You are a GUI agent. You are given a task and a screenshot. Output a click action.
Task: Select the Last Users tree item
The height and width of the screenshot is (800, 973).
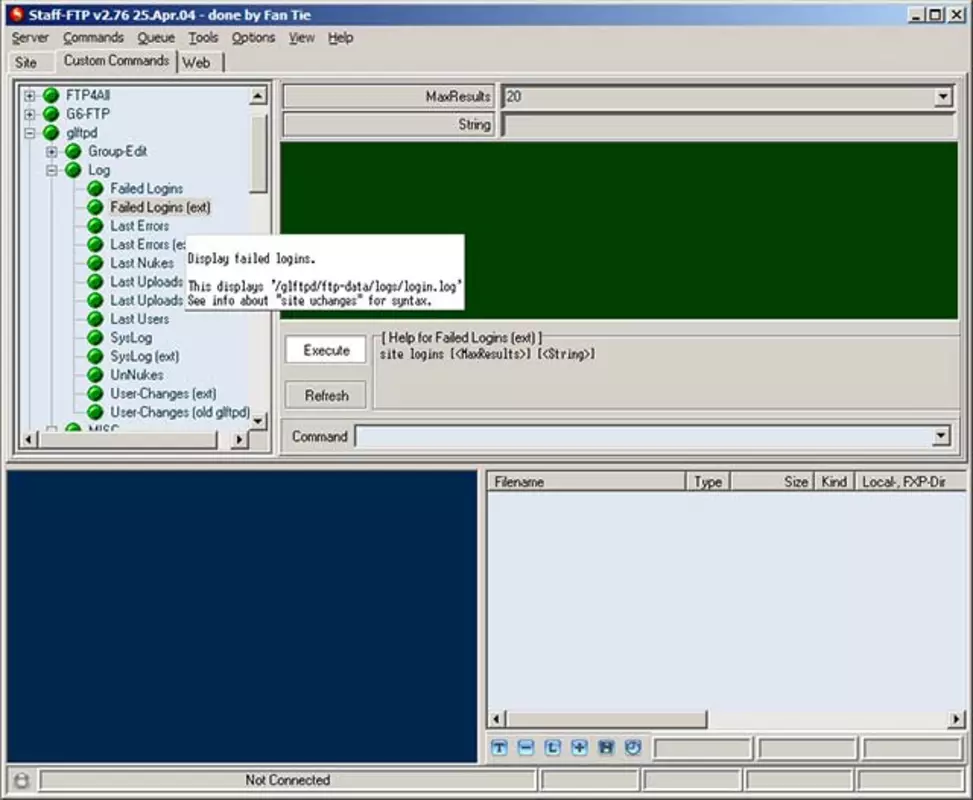point(140,318)
